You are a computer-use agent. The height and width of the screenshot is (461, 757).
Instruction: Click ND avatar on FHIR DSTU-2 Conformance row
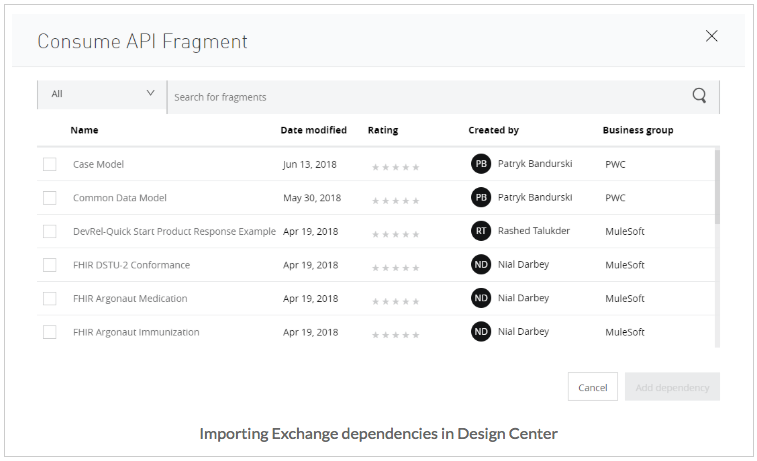point(481,265)
